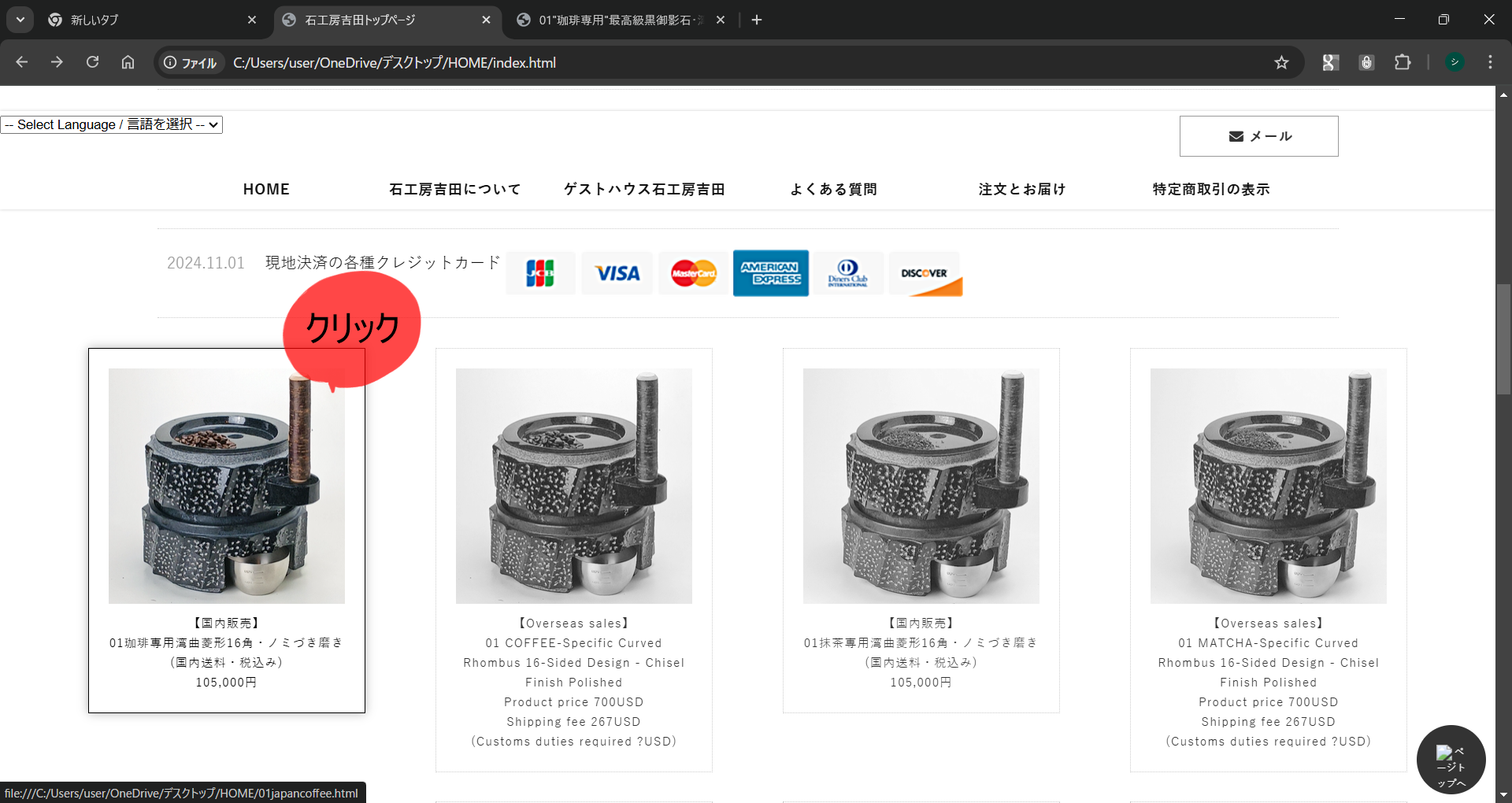Close the 石工房吉田トップページ tab
The height and width of the screenshot is (803, 1512).
pos(486,20)
